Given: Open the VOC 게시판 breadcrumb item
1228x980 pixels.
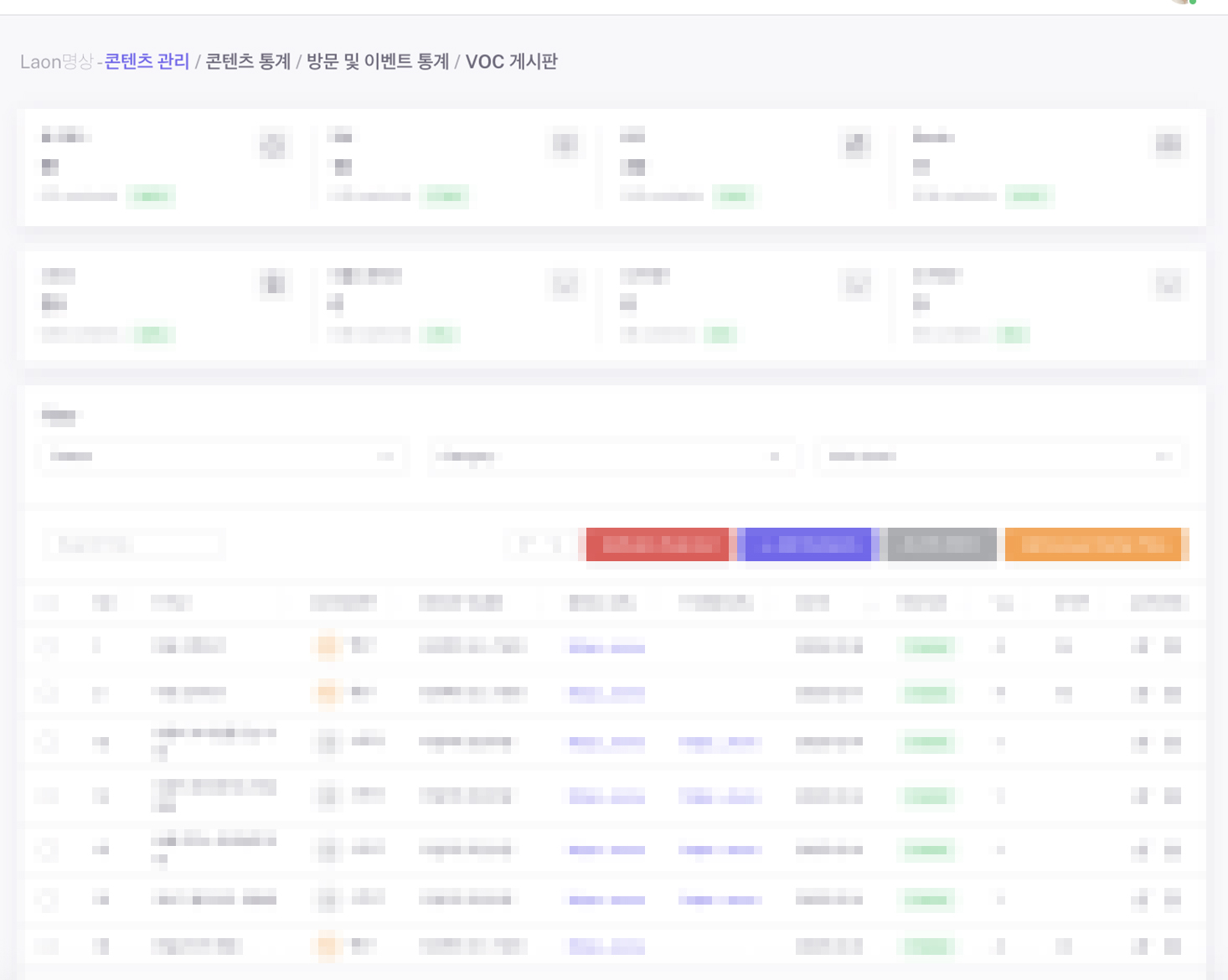Looking at the screenshot, I should click(511, 62).
